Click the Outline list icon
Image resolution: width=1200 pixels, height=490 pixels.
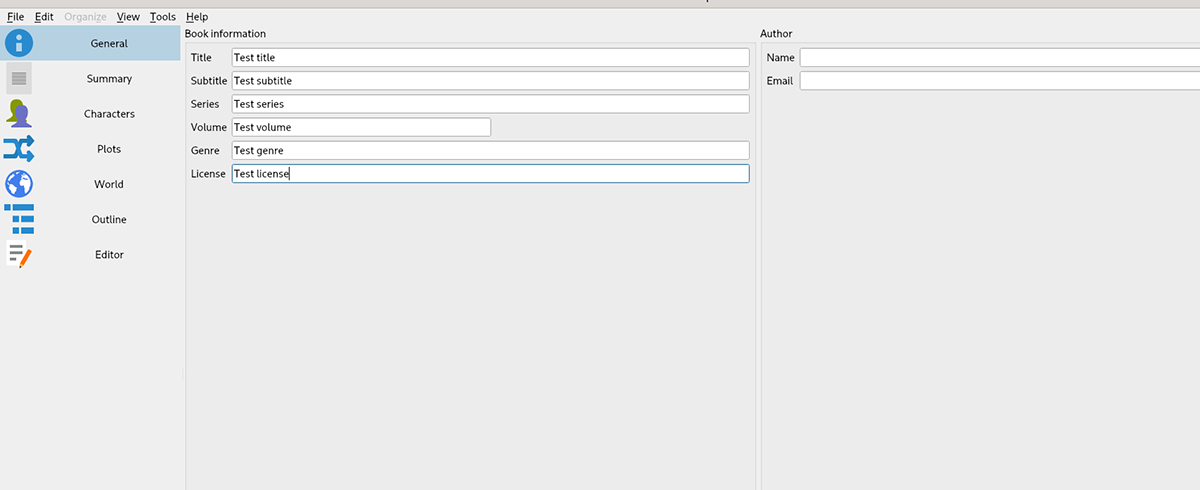click(19, 219)
